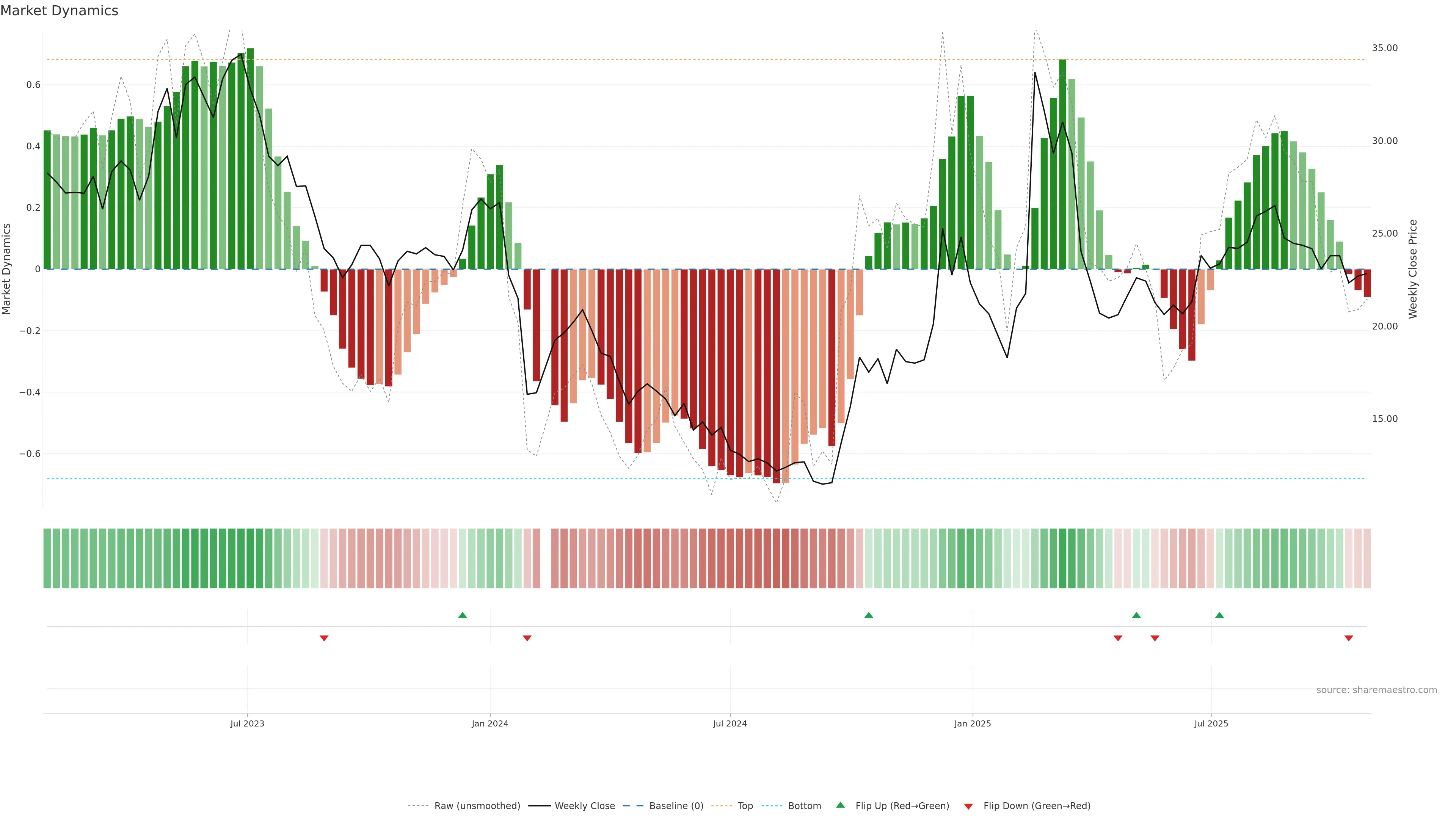Click the Jan 2025 x-axis label
Screen dimensions: 1456x819
pos(972,723)
